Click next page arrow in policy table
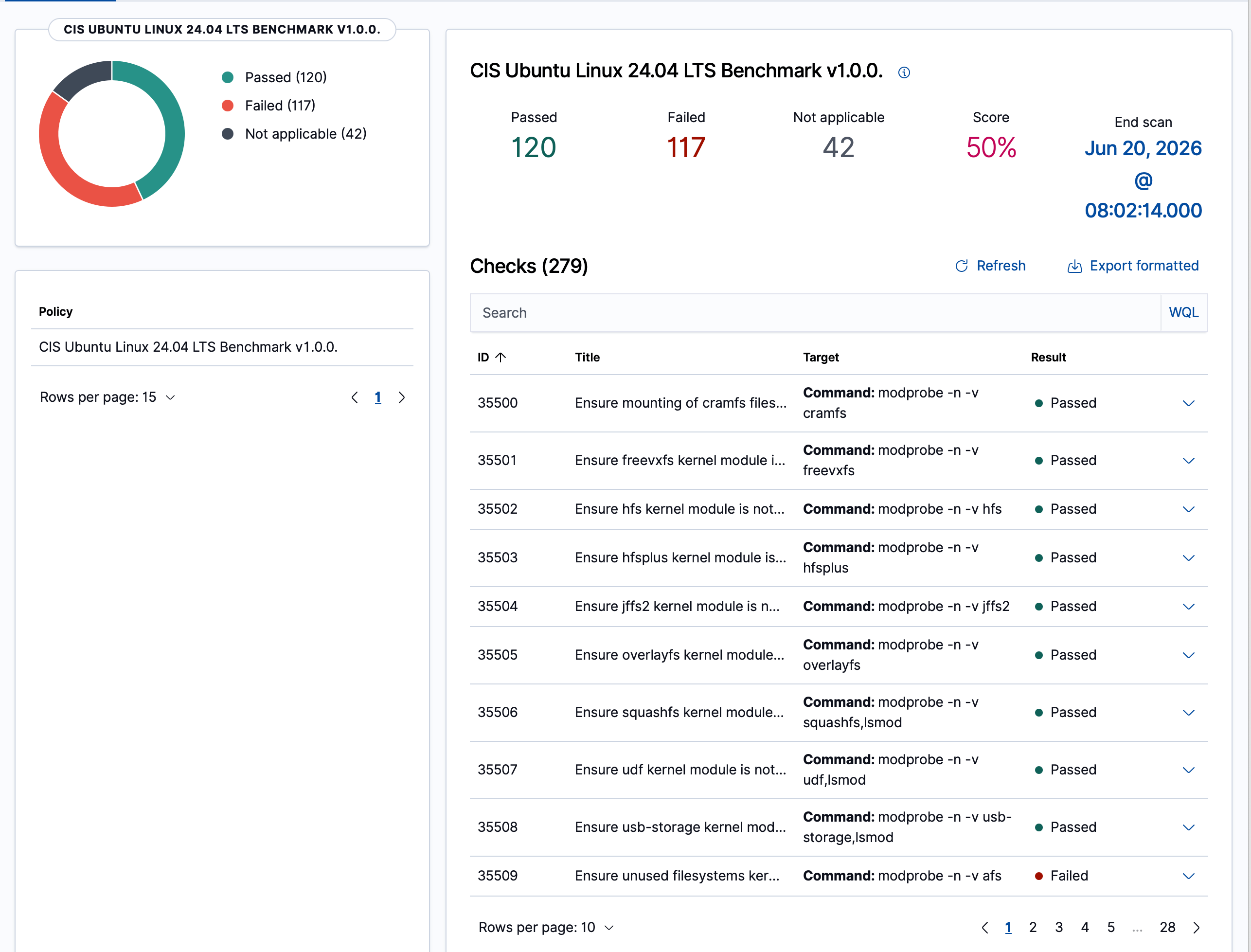Image resolution: width=1251 pixels, height=952 pixels. point(402,398)
